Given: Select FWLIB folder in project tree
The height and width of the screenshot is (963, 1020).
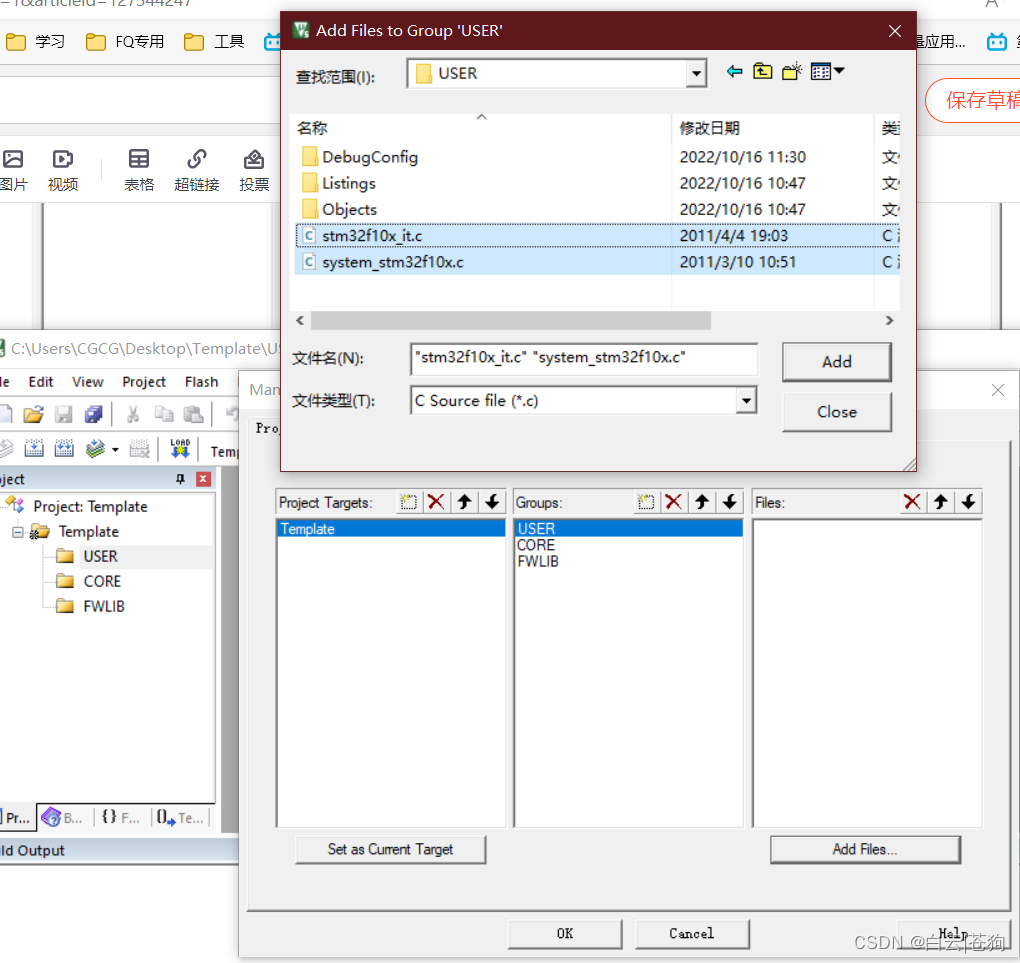Looking at the screenshot, I should coord(103,606).
